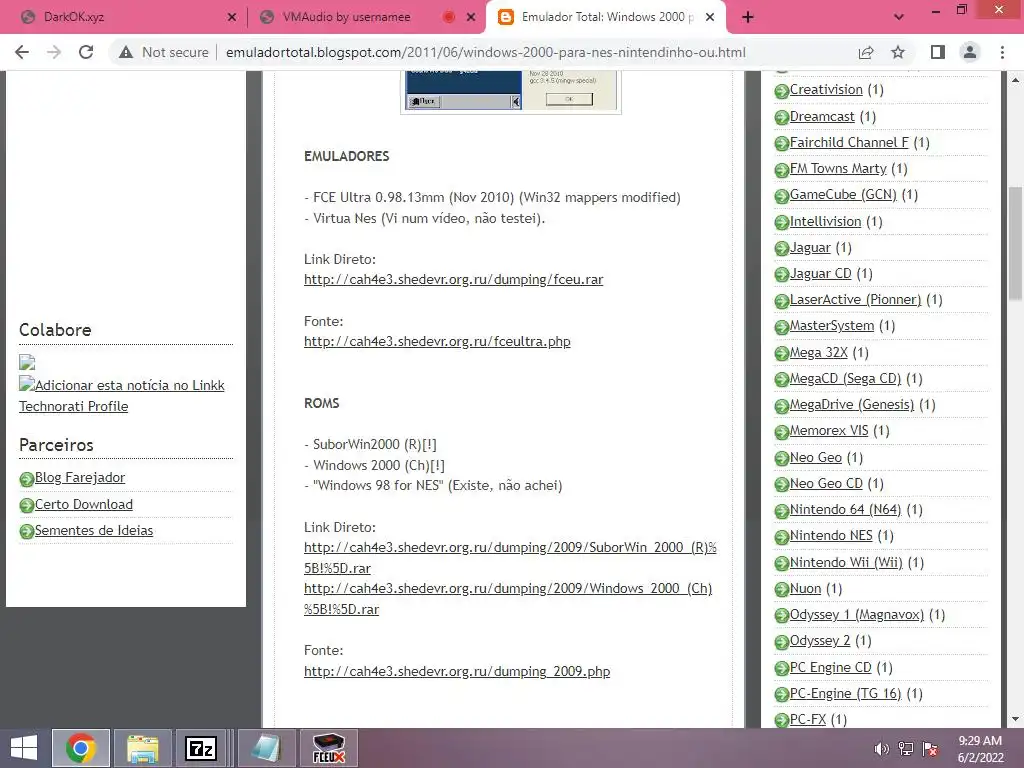Viewport: 1024px width, 768px height.
Task: Open the browser side panel
Action: [x=938, y=52]
